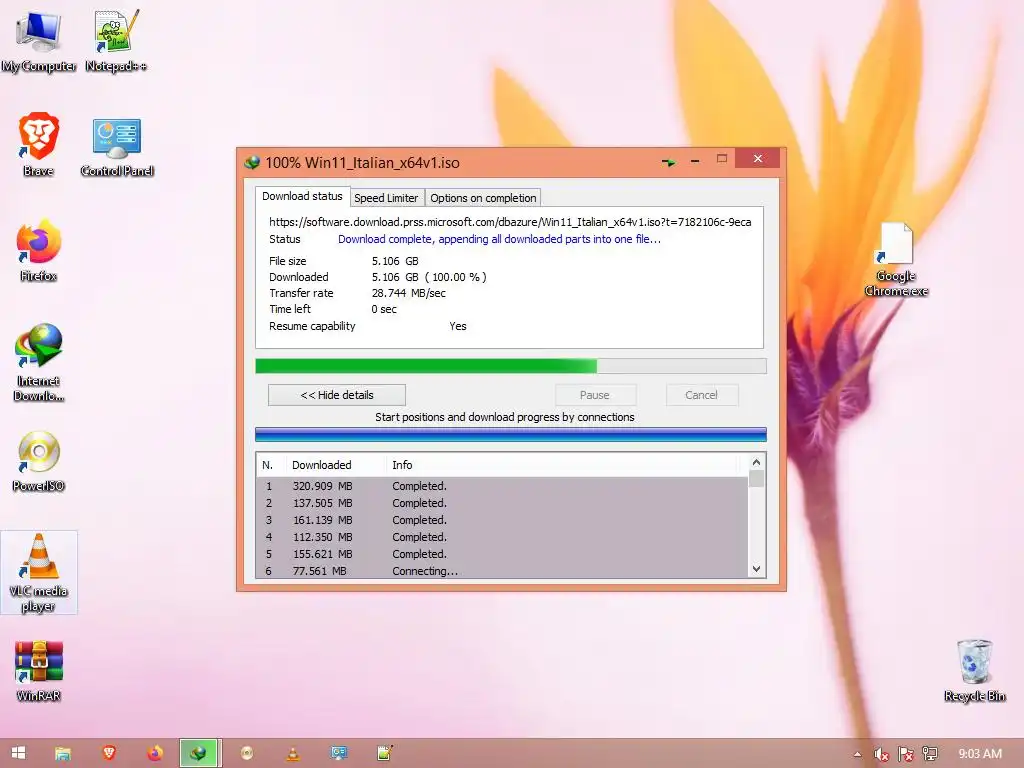Click the connections list scrollbar thumb
The image size is (1024, 768).
click(x=756, y=479)
